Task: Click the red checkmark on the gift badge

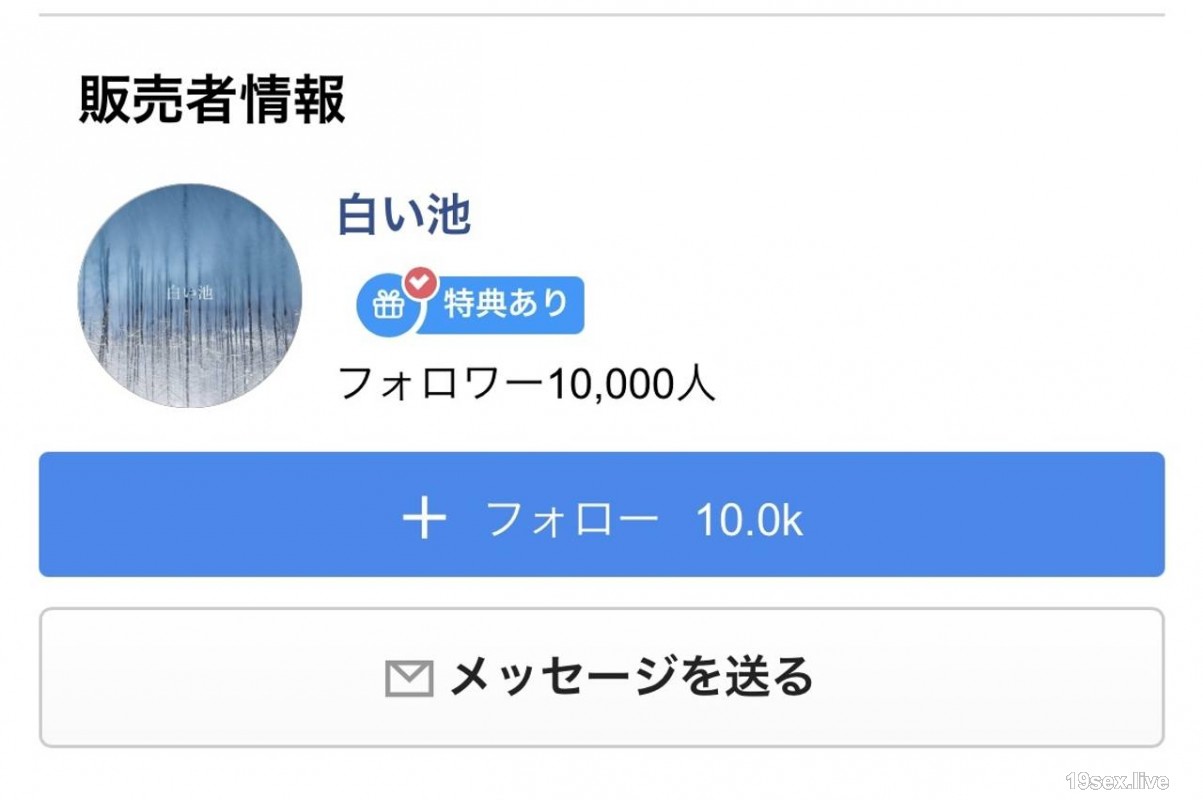Action: click(x=422, y=283)
